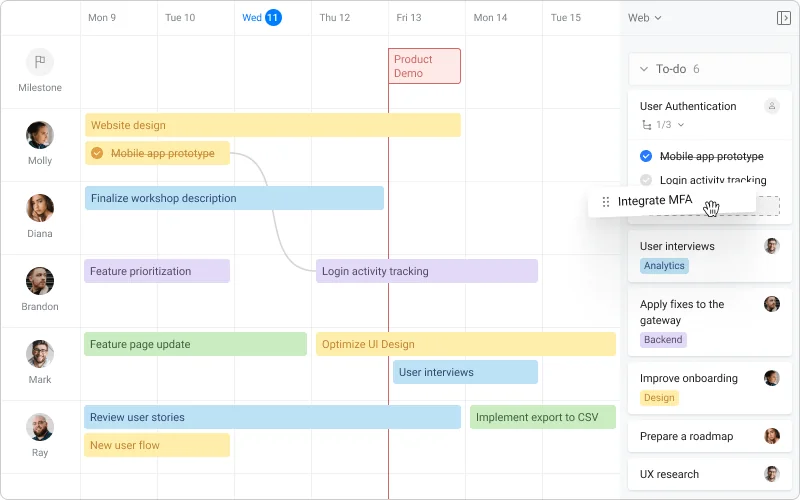The image size is (800, 500).
Task: Open Molly's avatar in the timeline
Action: (40, 135)
